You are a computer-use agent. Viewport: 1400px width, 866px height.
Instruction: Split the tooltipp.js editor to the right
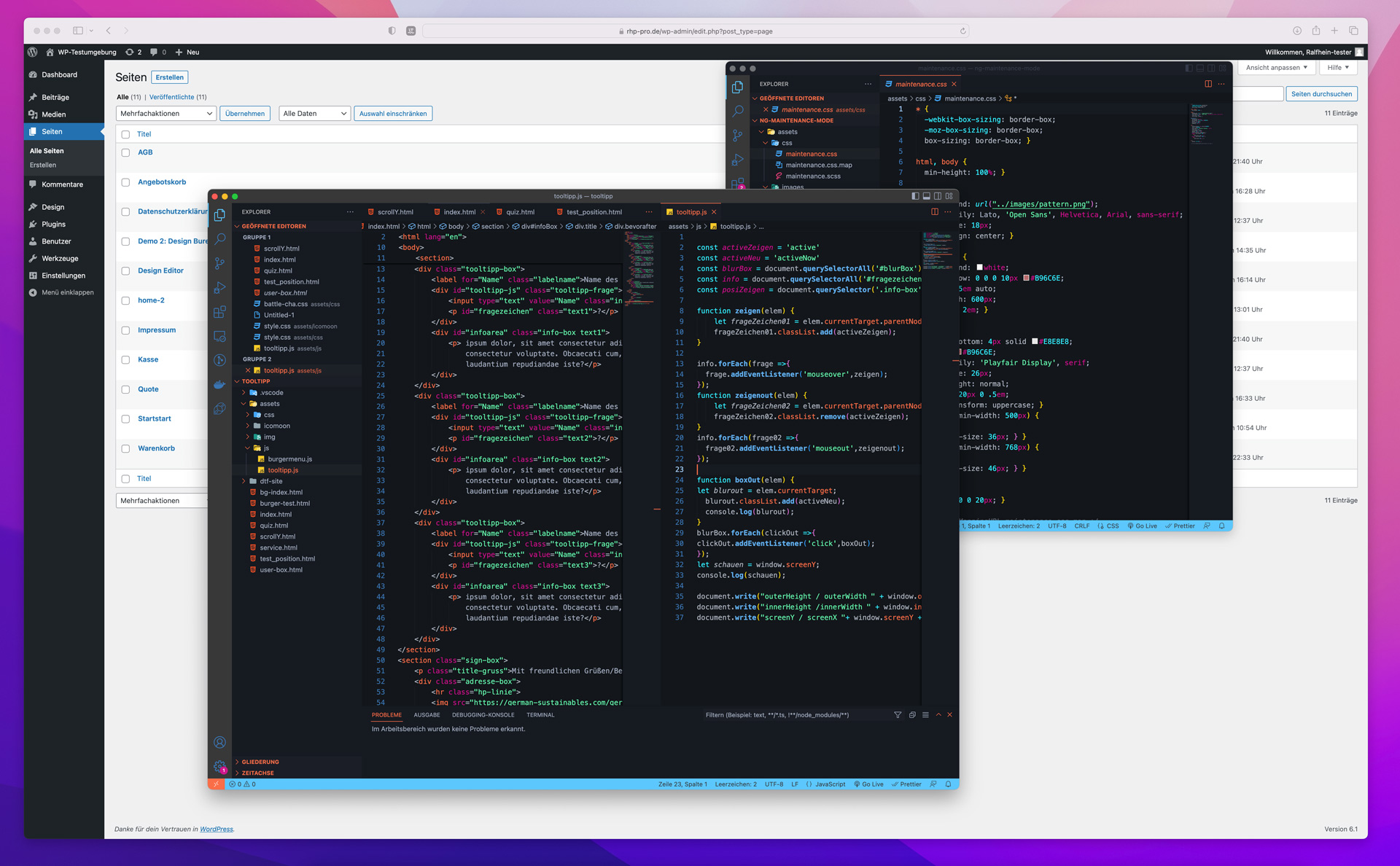pyautogui.click(x=935, y=212)
